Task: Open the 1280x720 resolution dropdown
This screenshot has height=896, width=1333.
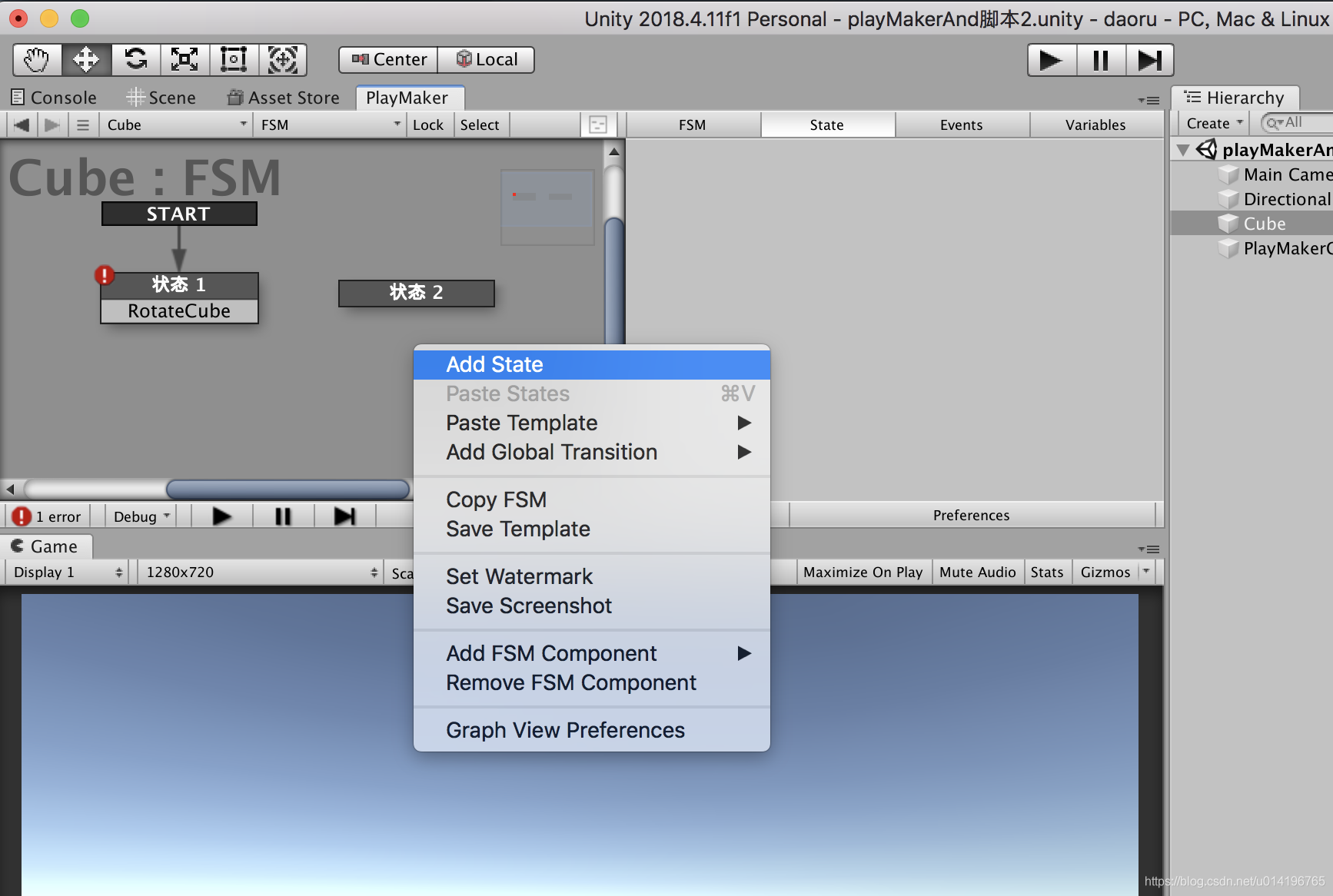Action: tap(261, 572)
